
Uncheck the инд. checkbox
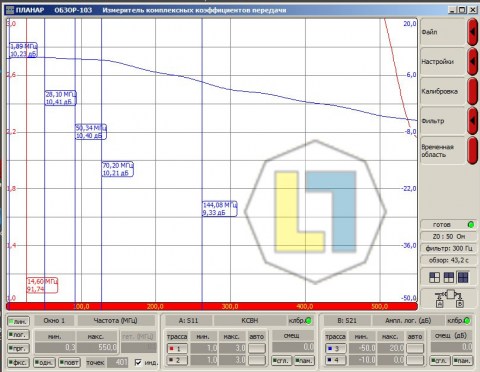point(138,362)
